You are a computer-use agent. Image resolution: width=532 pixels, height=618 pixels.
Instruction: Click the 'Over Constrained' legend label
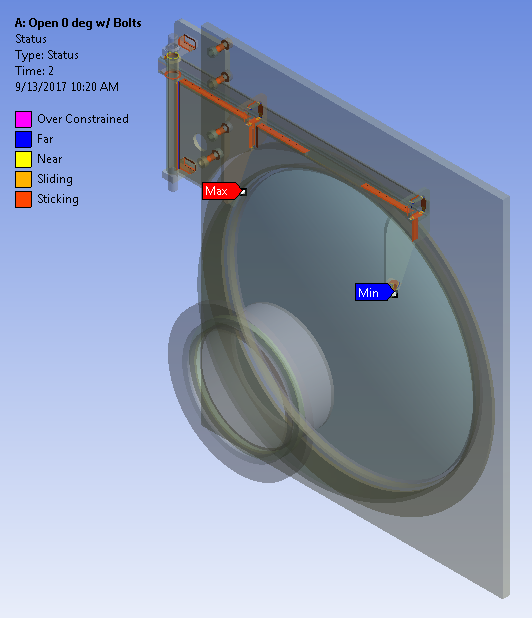click(83, 119)
